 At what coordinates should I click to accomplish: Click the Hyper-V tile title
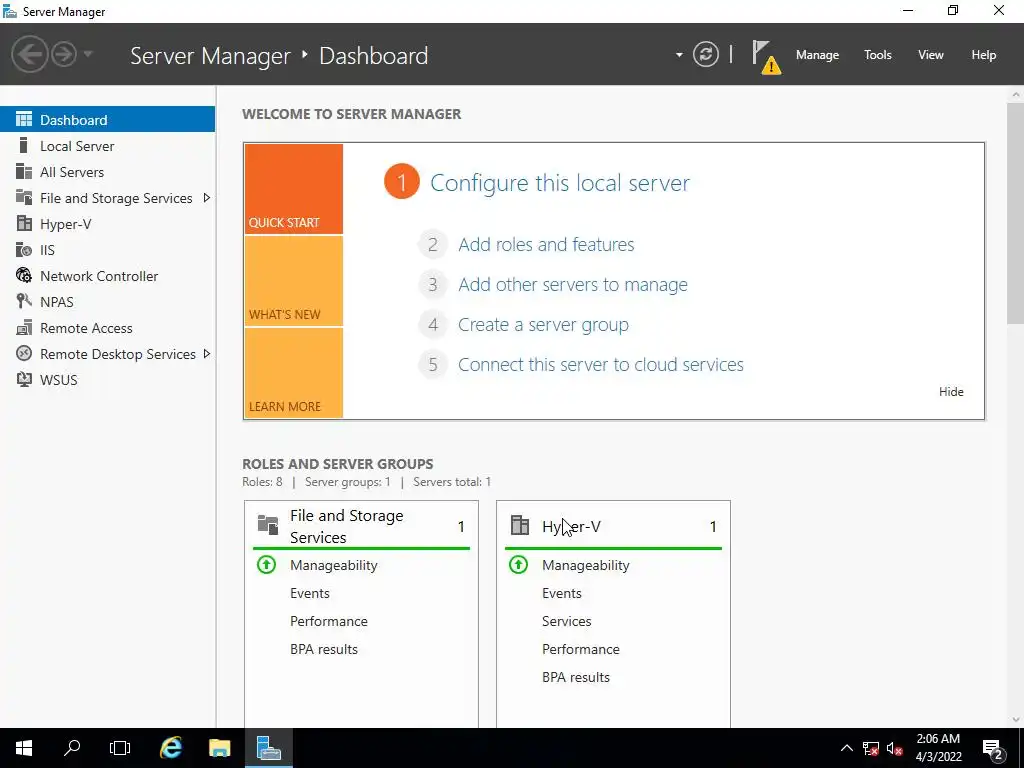[x=571, y=526]
